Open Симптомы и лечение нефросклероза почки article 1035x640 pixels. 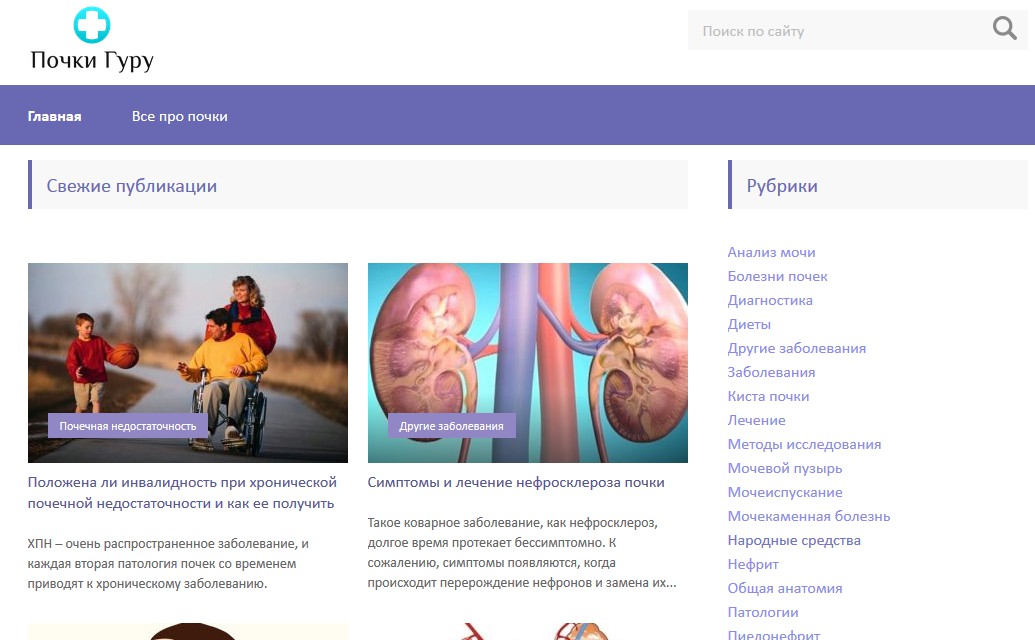(516, 482)
